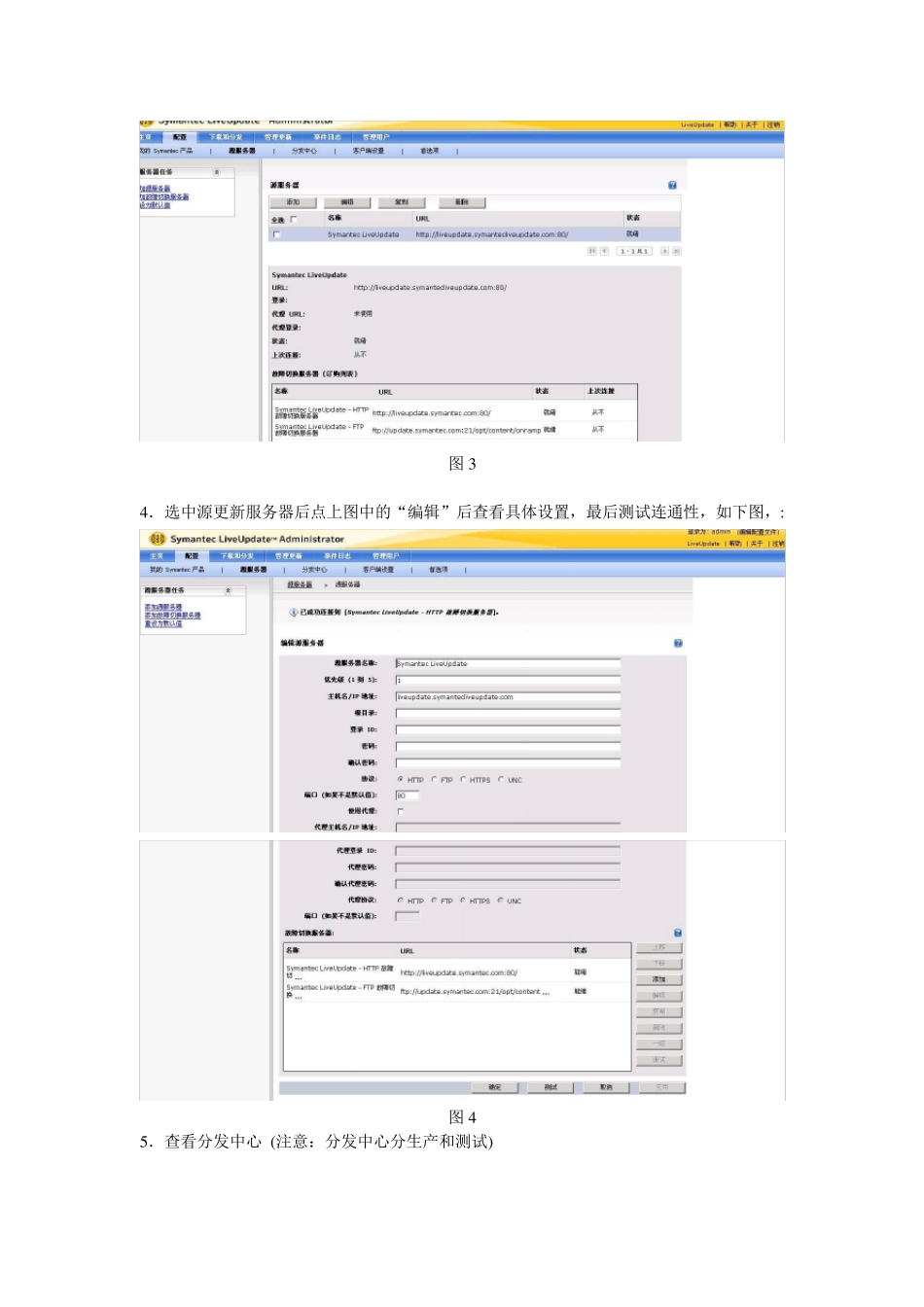Click the URL http://liveupdate.symantecliveupdate.com:80/ in the server row
Viewport: 924px width, 1307px height.
[492, 234]
